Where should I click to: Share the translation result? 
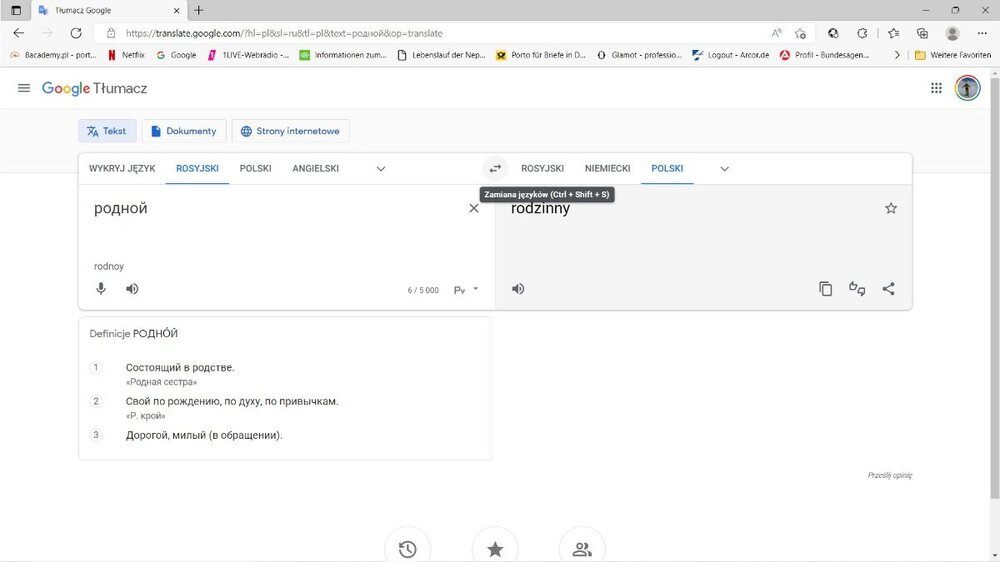click(888, 289)
